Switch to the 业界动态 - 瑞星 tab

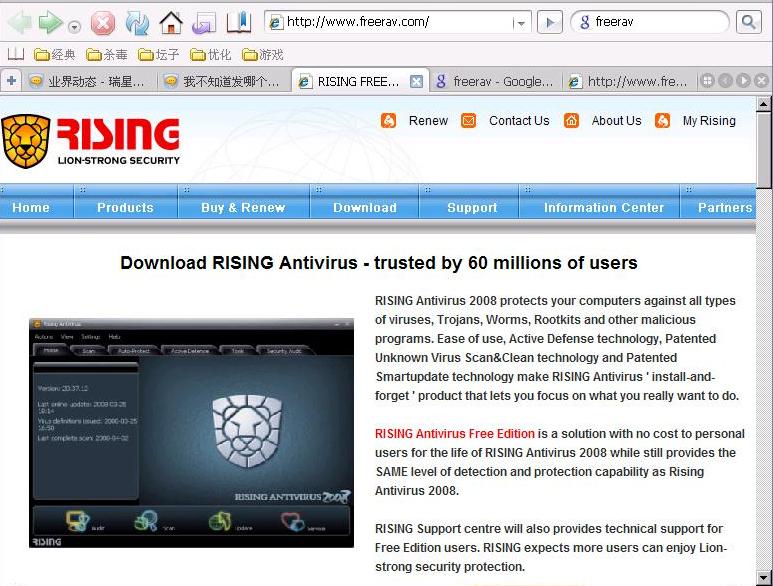tap(89, 81)
